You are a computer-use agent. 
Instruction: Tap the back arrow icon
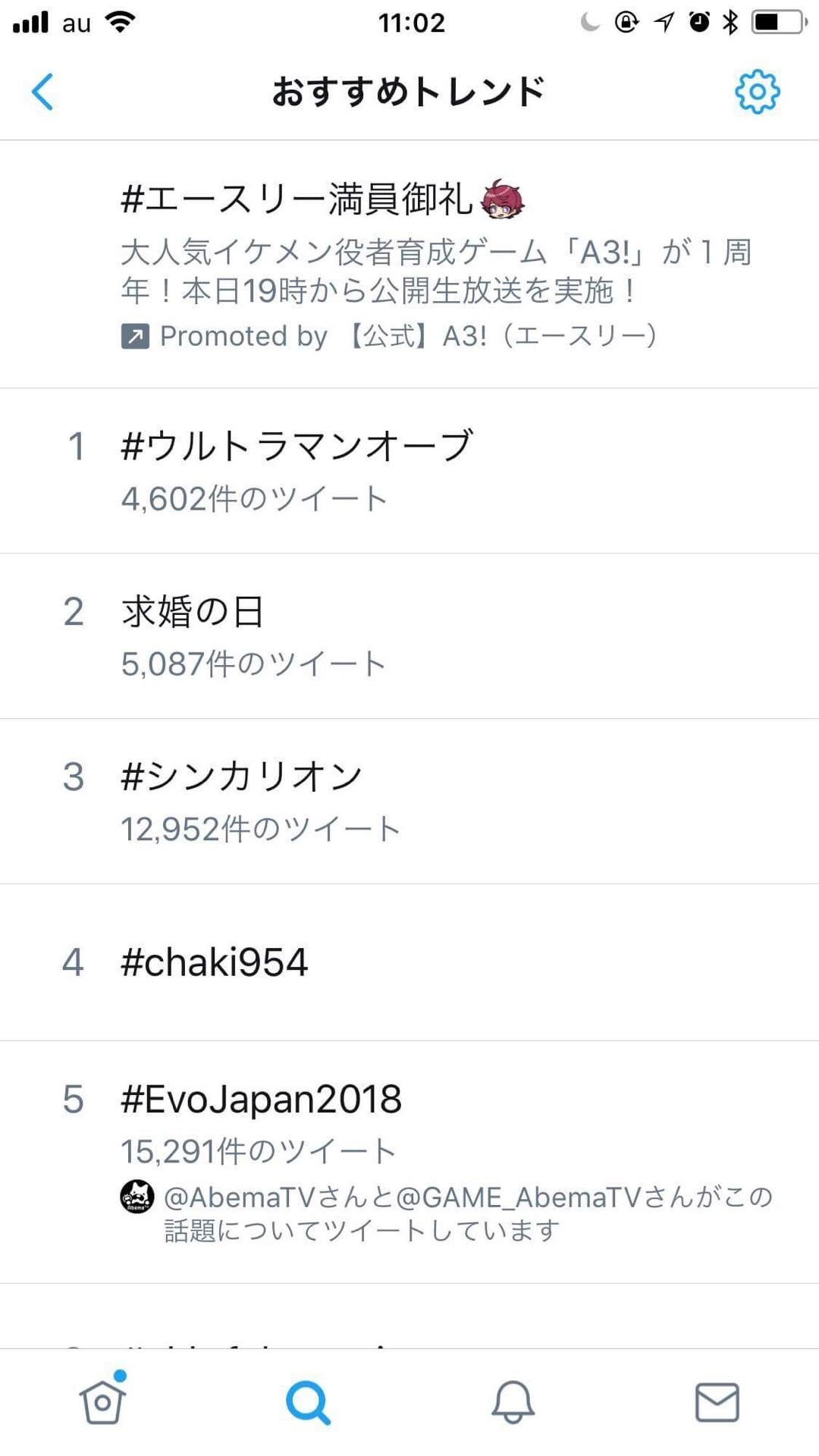pyautogui.click(x=42, y=92)
